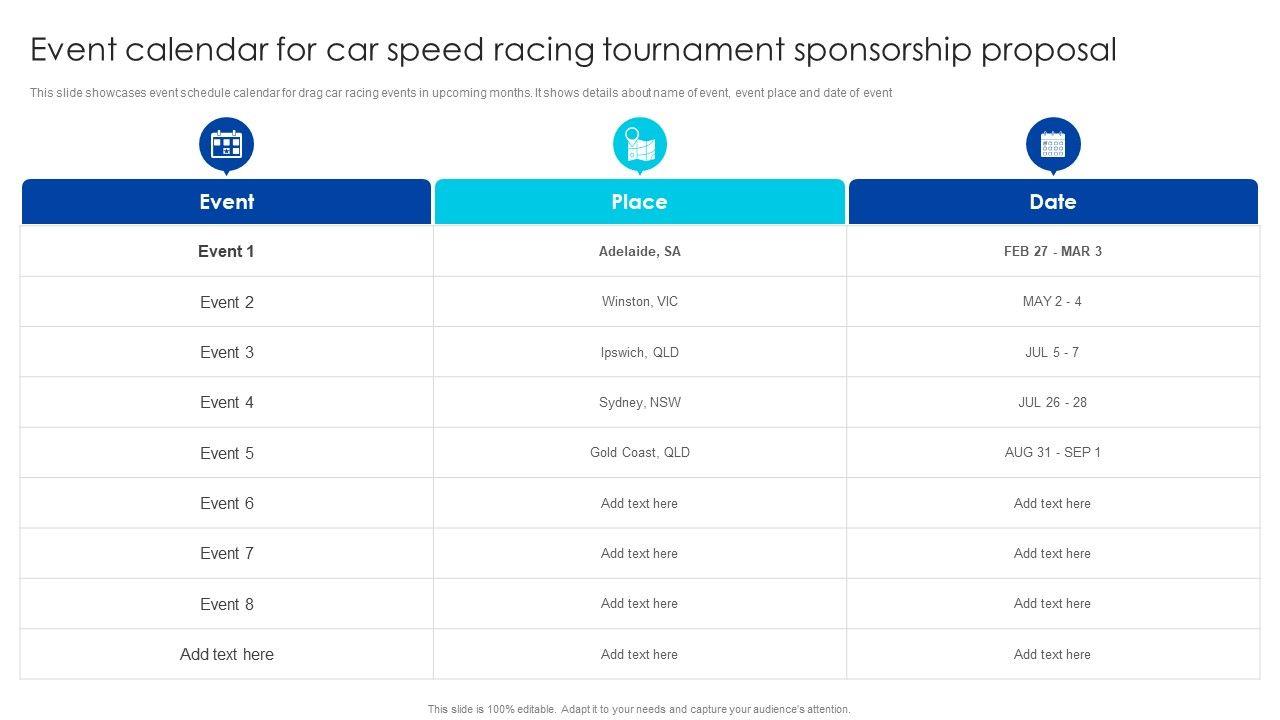
Task: Click the Ipswich, QLD place cell
Action: [639, 352]
